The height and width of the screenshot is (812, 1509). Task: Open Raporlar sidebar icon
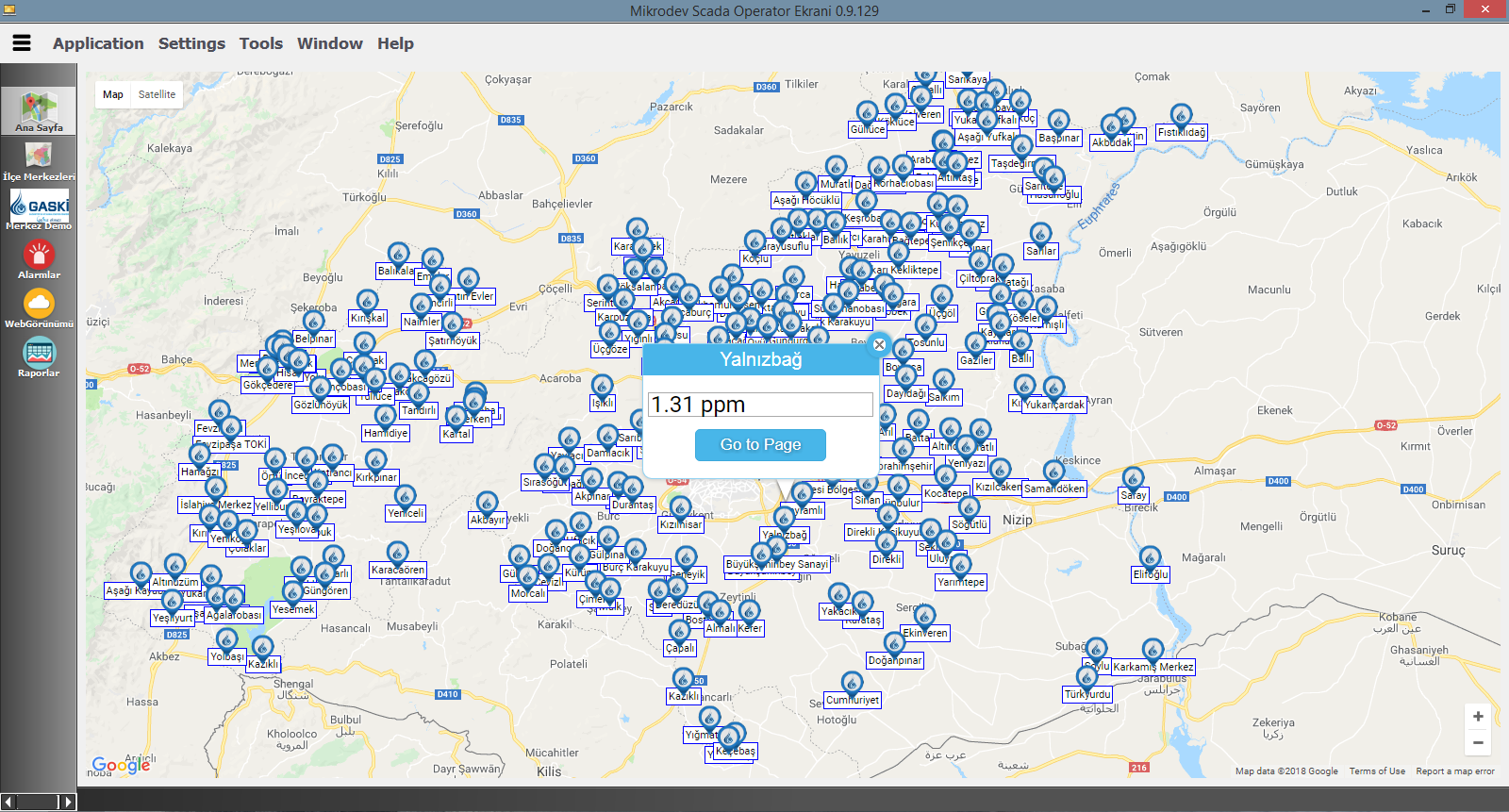pyautogui.click(x=39, y=357)
